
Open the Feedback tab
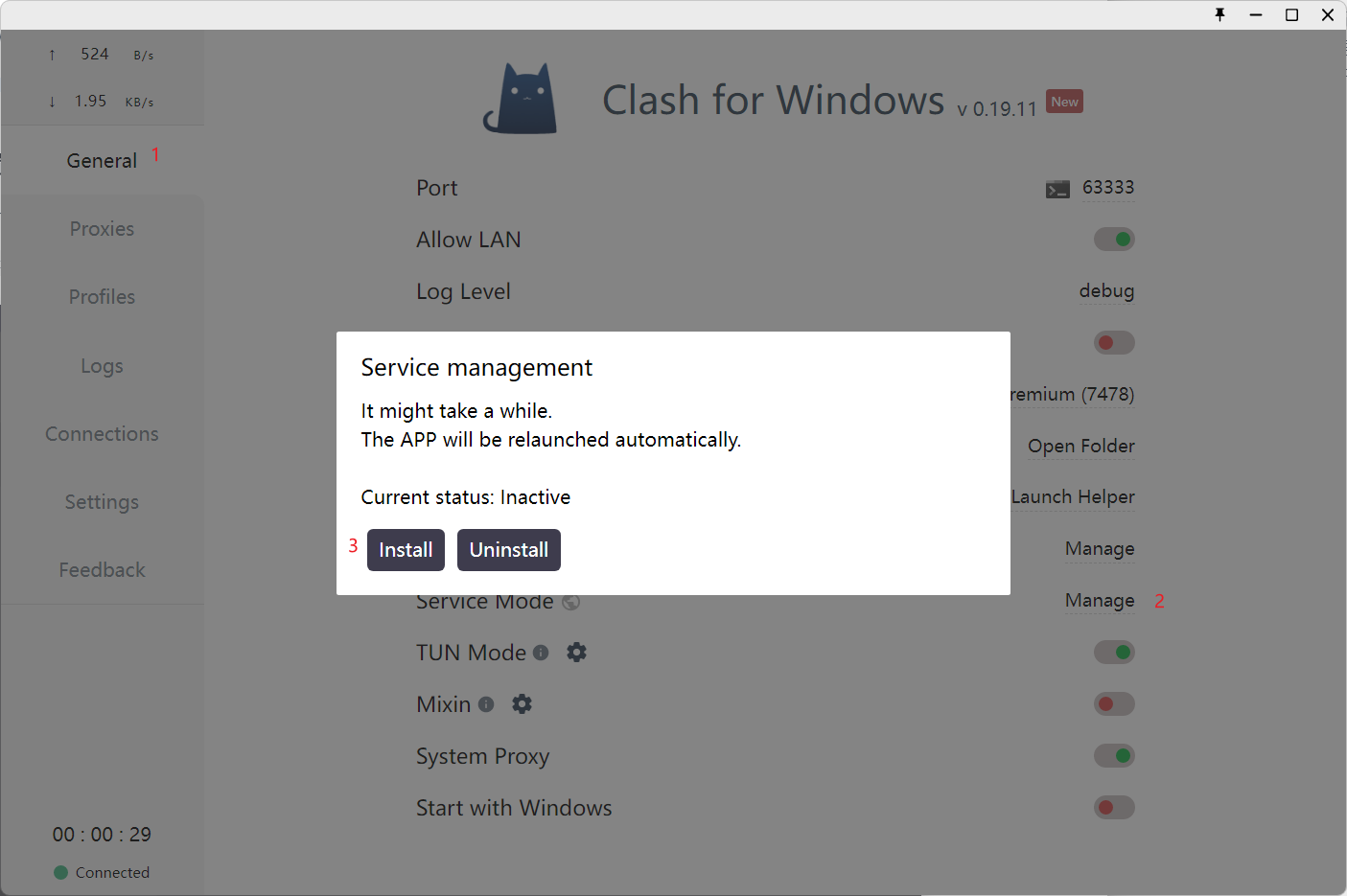coord(102,570)
